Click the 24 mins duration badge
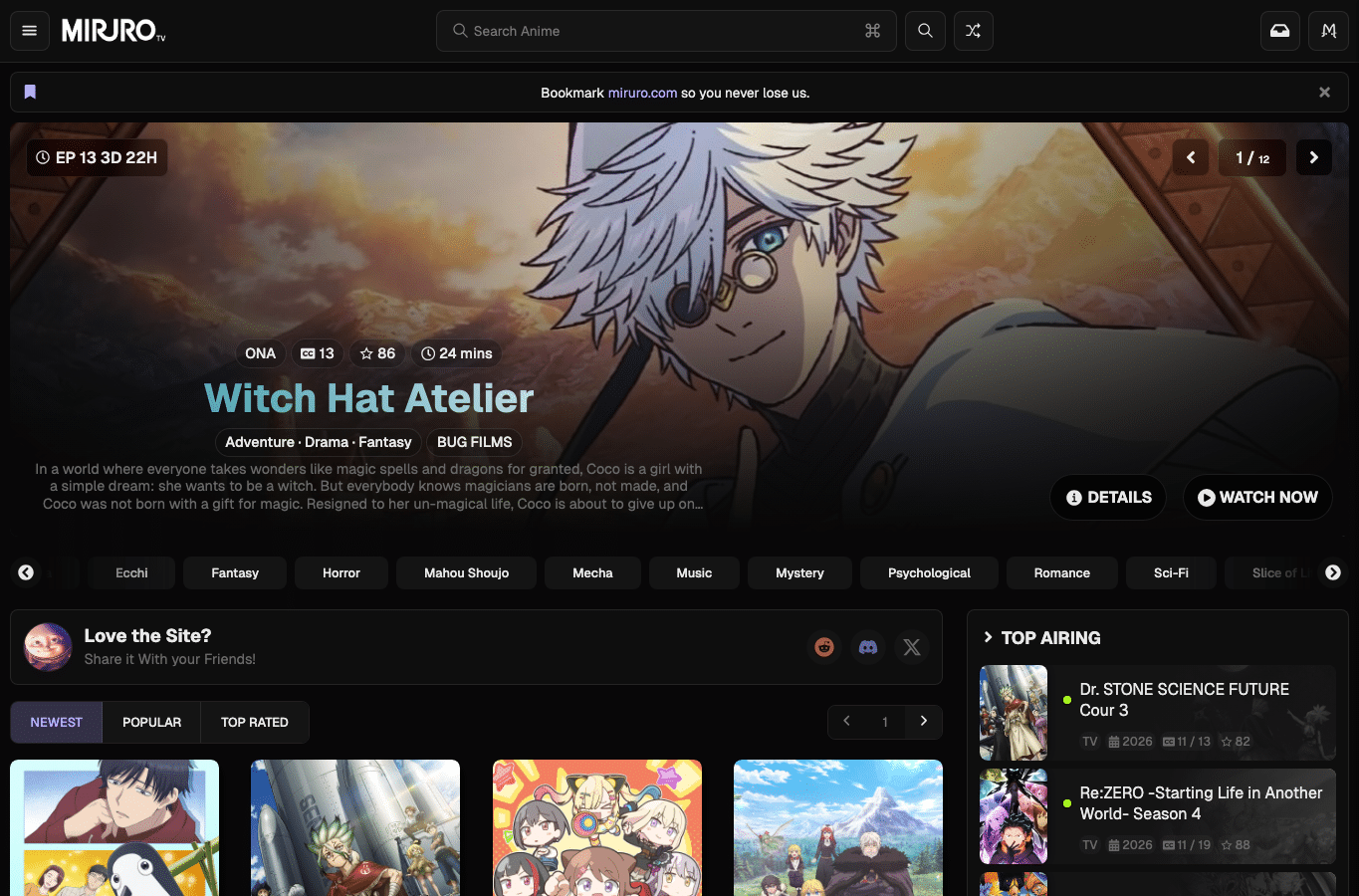1359x896 pixels. [x=456, y=353]
